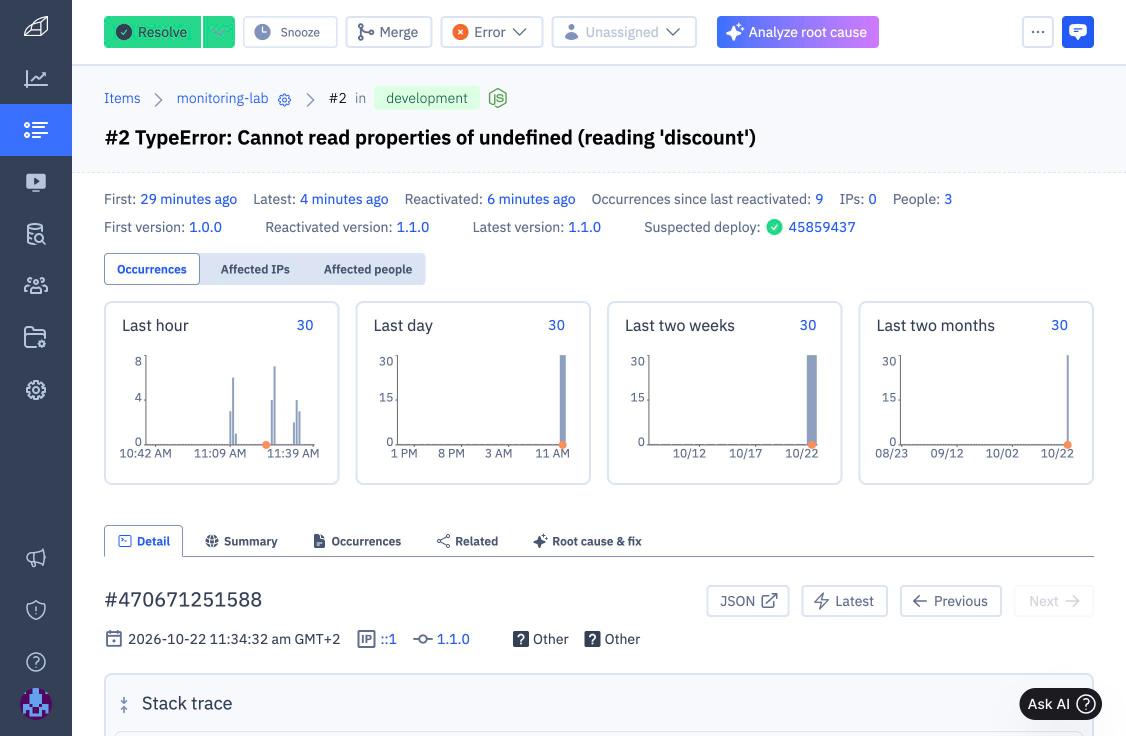
Task: Switch to the Root cause & fix tab
Action: tap(587, 541)
